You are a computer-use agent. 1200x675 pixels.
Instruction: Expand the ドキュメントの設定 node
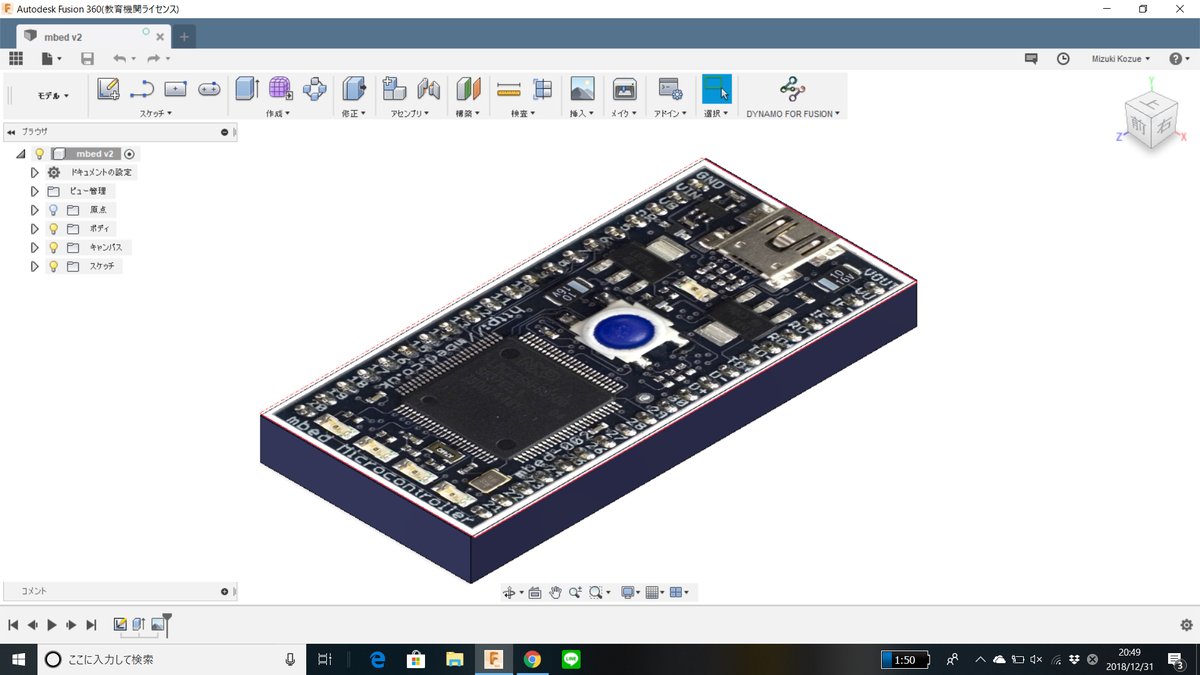(x=35, y=172)
